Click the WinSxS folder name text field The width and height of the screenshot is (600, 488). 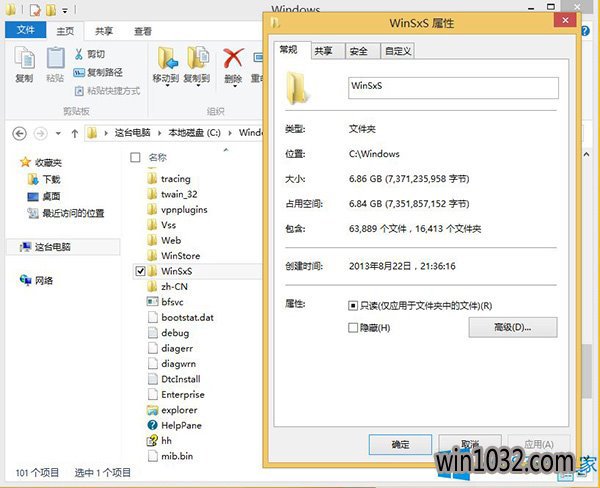(452, 86)
